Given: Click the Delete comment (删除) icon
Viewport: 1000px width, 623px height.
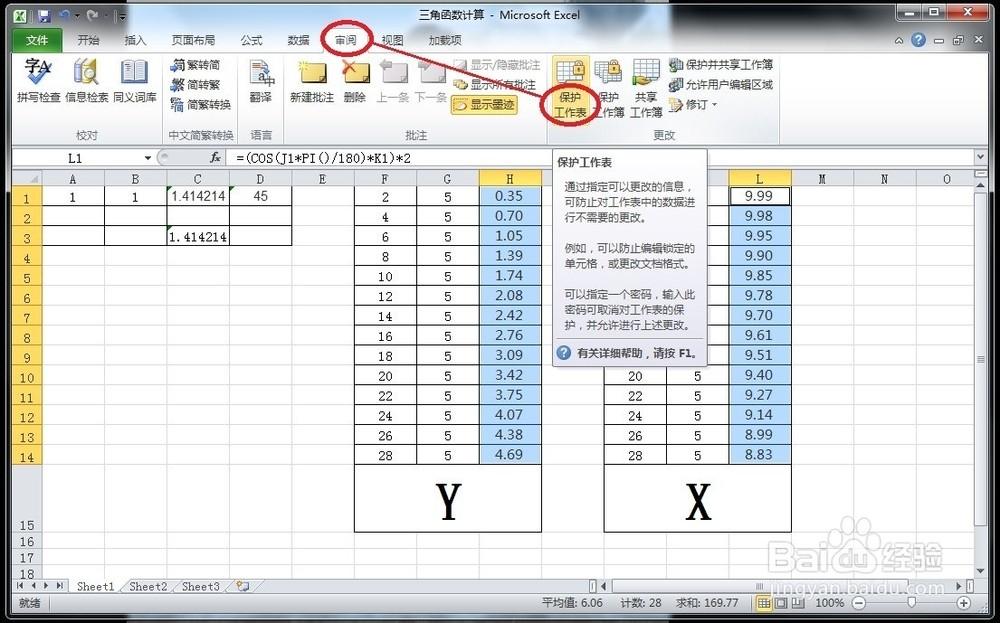Looking at the screenshot, I should point(354,80).
